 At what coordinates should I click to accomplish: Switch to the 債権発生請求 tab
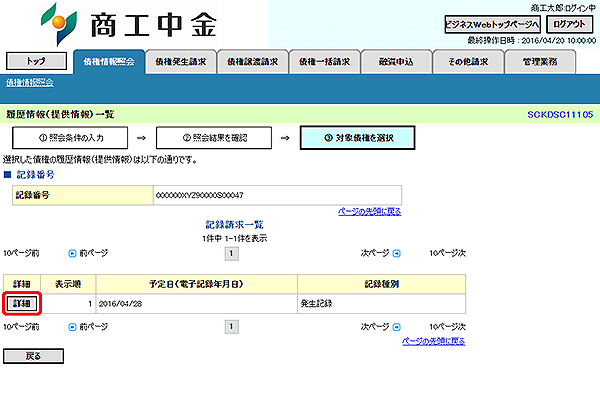(181, 62)
